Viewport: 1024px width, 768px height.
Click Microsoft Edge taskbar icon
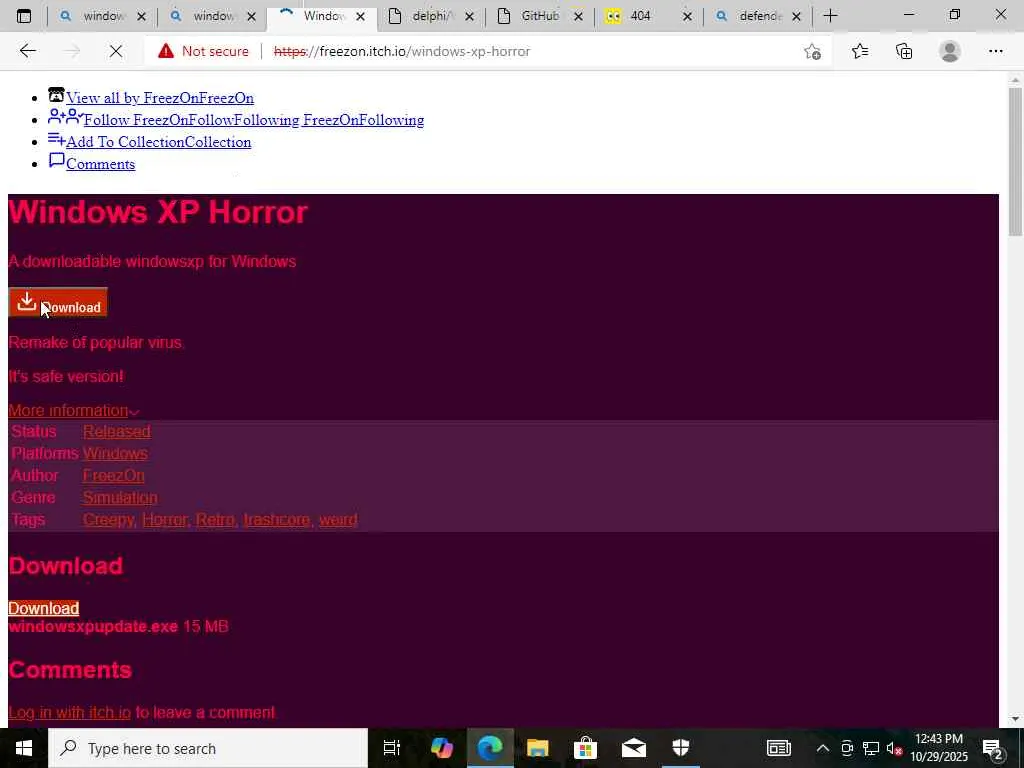(x=490, y=748)
